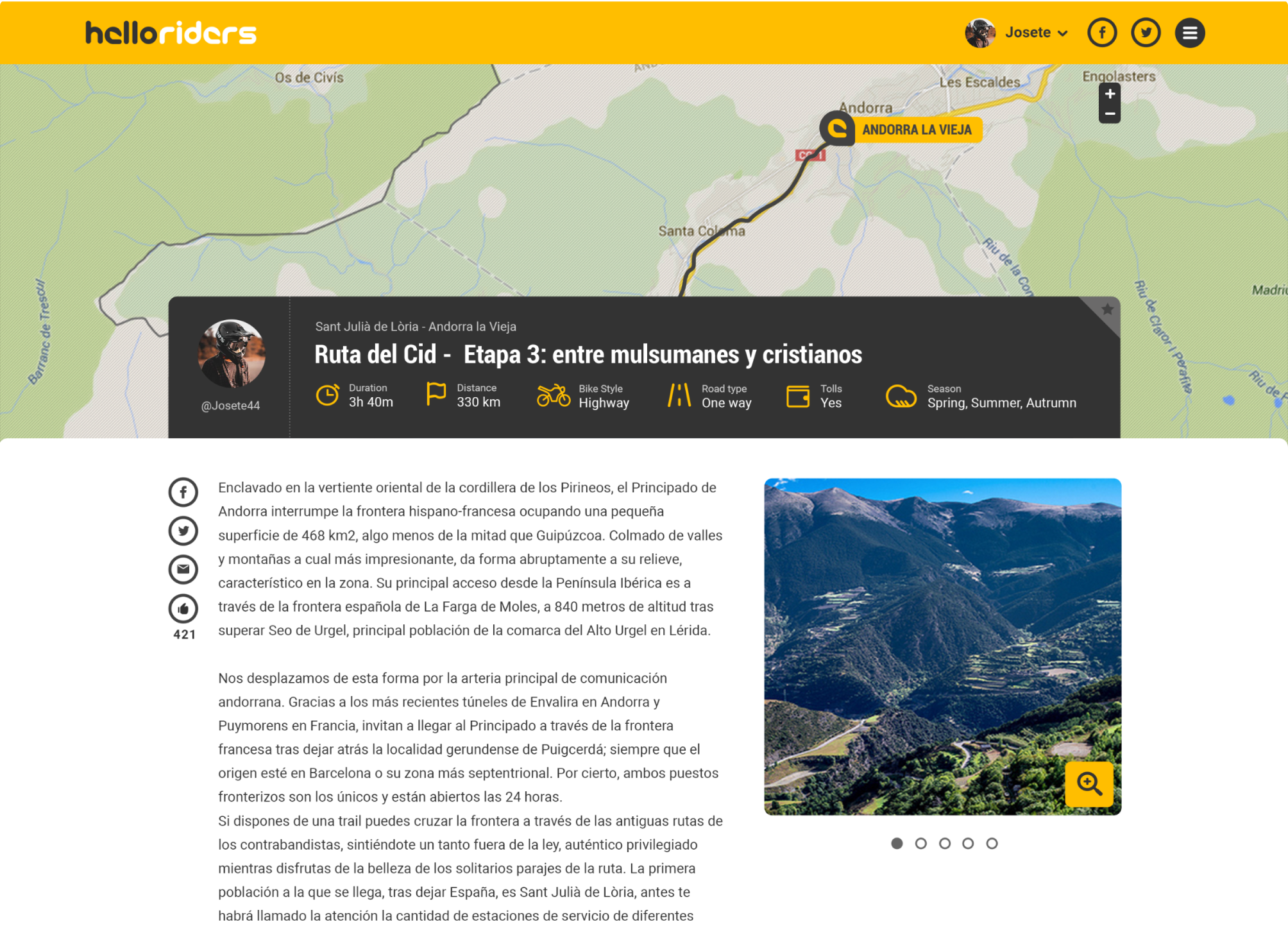Zoom out the map with minus

tap(1110, 114)
